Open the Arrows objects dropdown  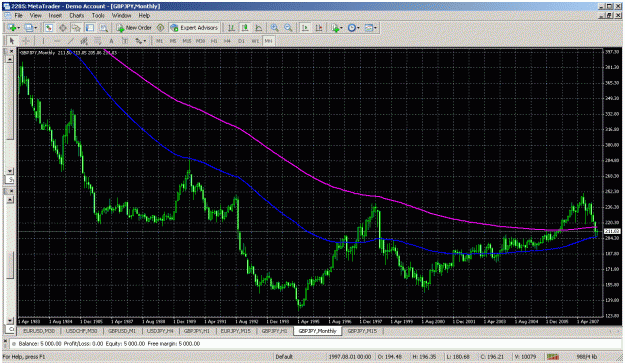(140, 41)
